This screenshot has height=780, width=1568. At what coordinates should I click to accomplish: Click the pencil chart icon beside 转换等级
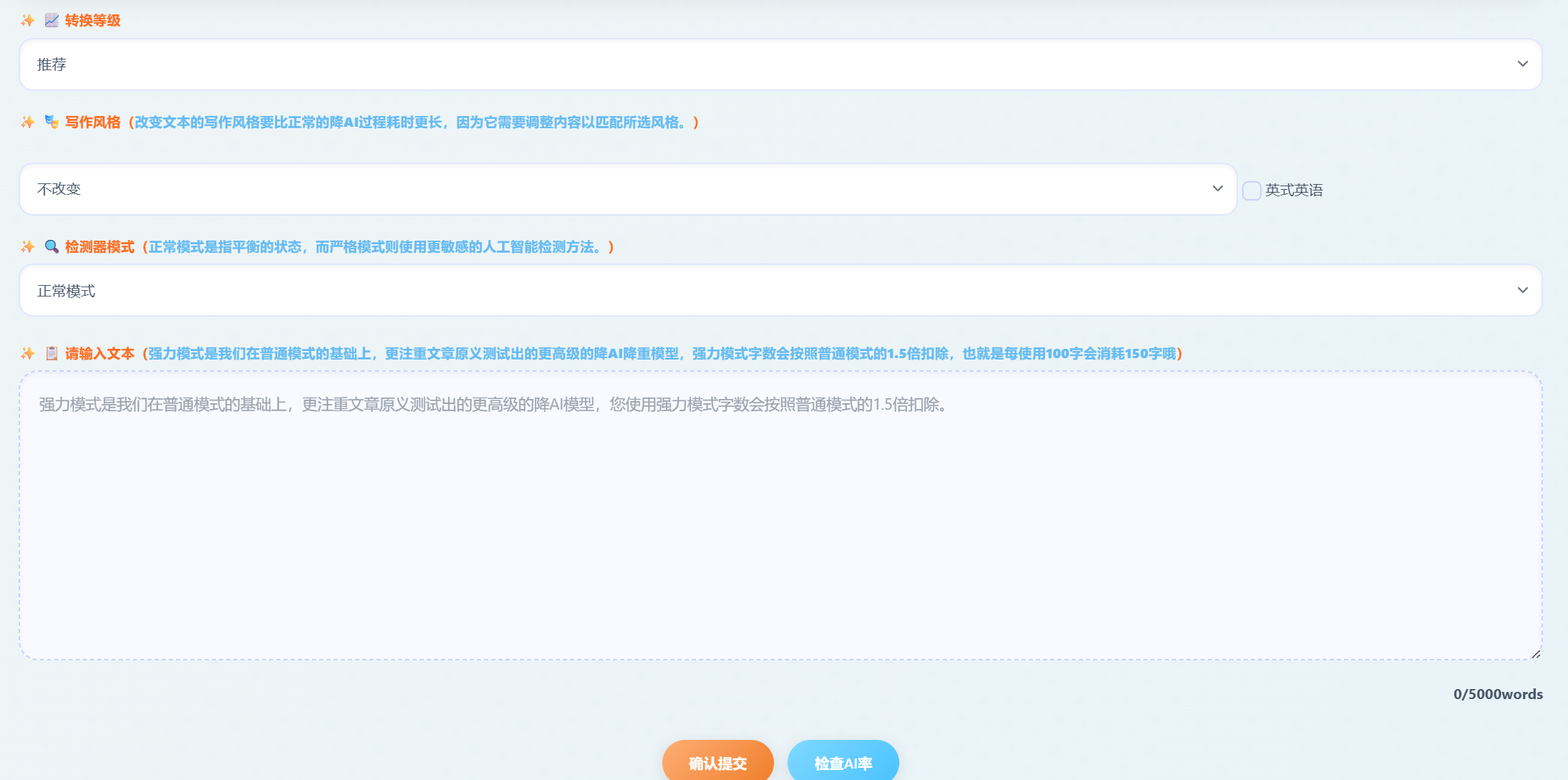[50, 21]
